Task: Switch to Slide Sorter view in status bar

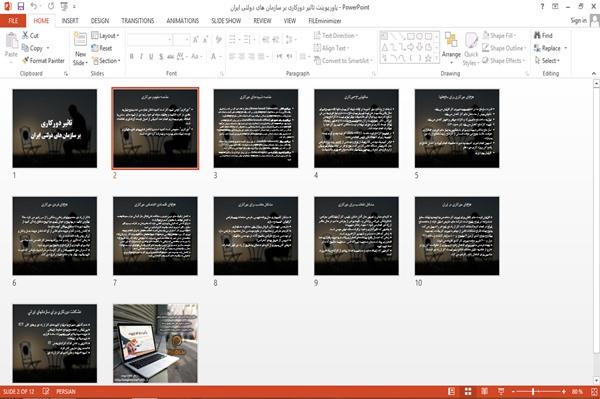Action: pos(468,391)
